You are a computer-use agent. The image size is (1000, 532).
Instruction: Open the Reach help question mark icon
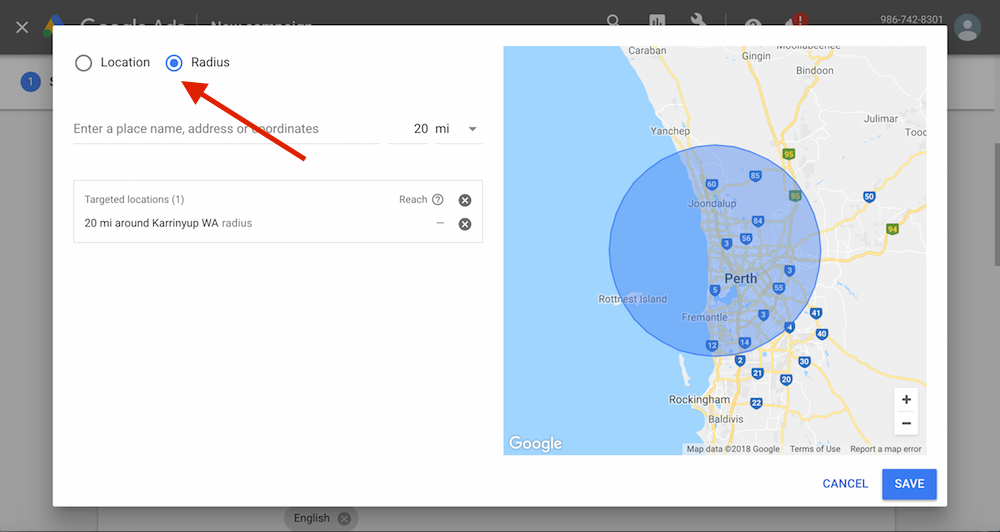click(438, 200)
